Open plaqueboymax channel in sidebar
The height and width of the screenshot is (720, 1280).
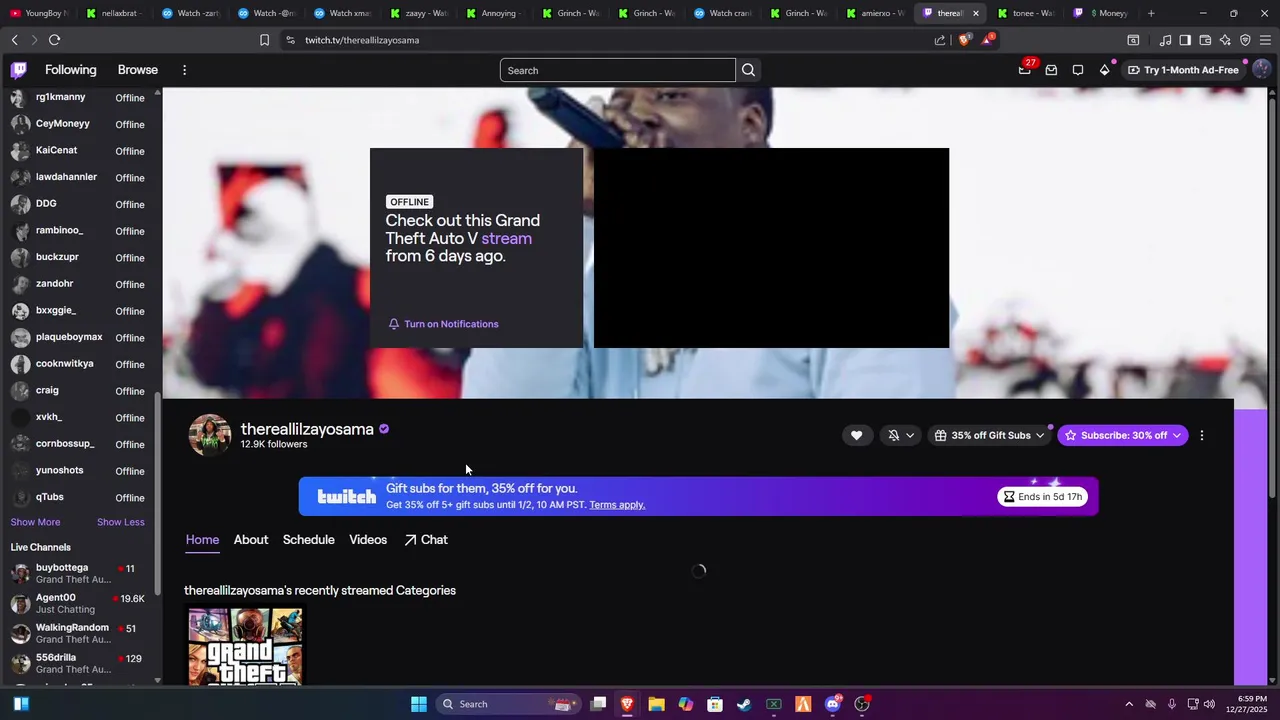coord(80,338)
